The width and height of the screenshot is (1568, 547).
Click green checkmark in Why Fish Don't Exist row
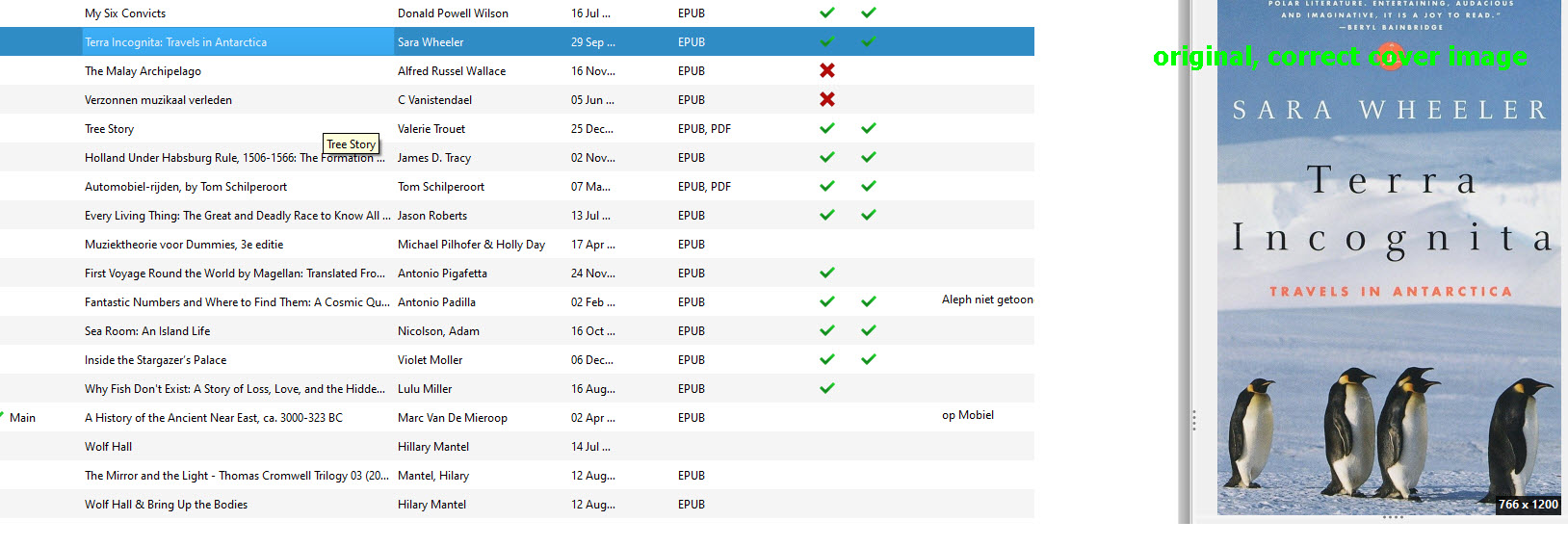[x=826, y=388]
